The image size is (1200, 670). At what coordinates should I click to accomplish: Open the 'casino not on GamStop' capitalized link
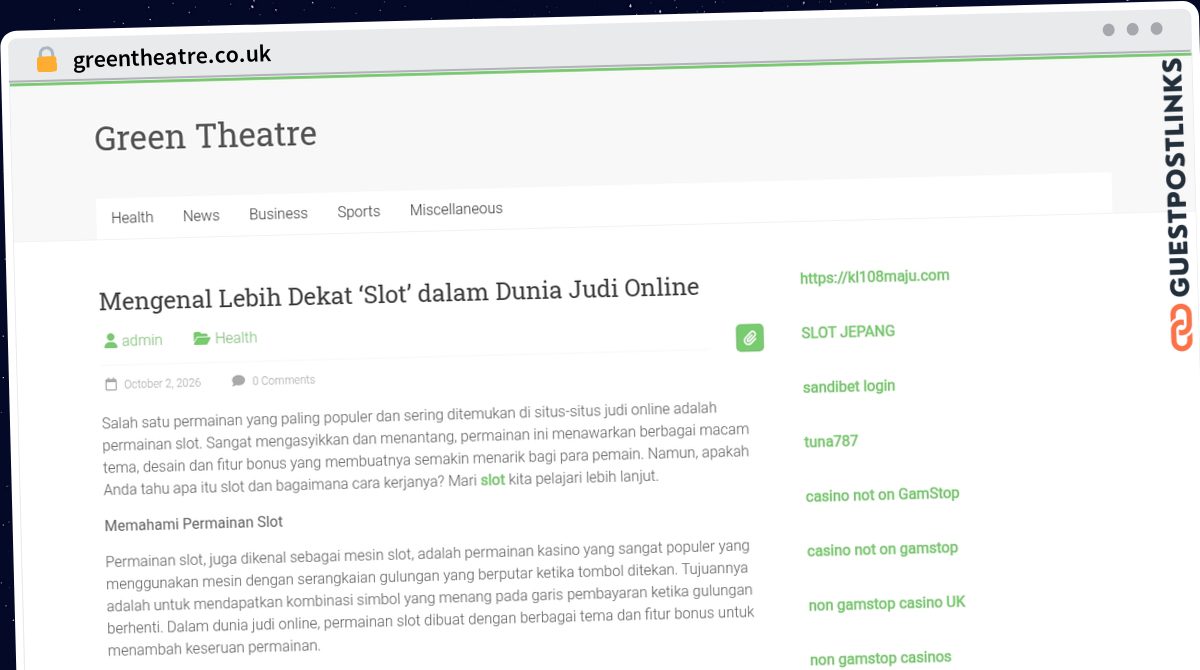click(883, 495)
